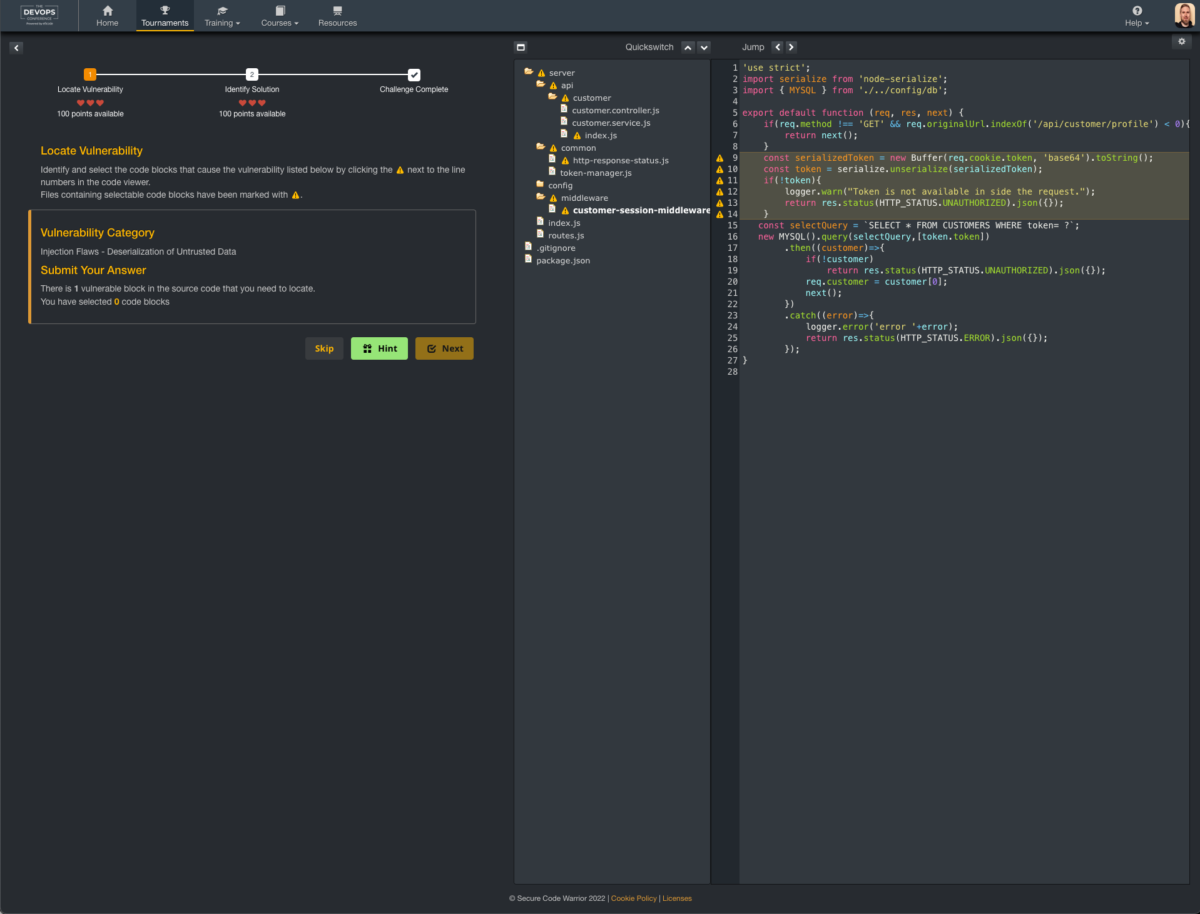This screenshot has width=1200, height=914.
Task: Select the vulnerable code block on line 10
Action: 720,168
